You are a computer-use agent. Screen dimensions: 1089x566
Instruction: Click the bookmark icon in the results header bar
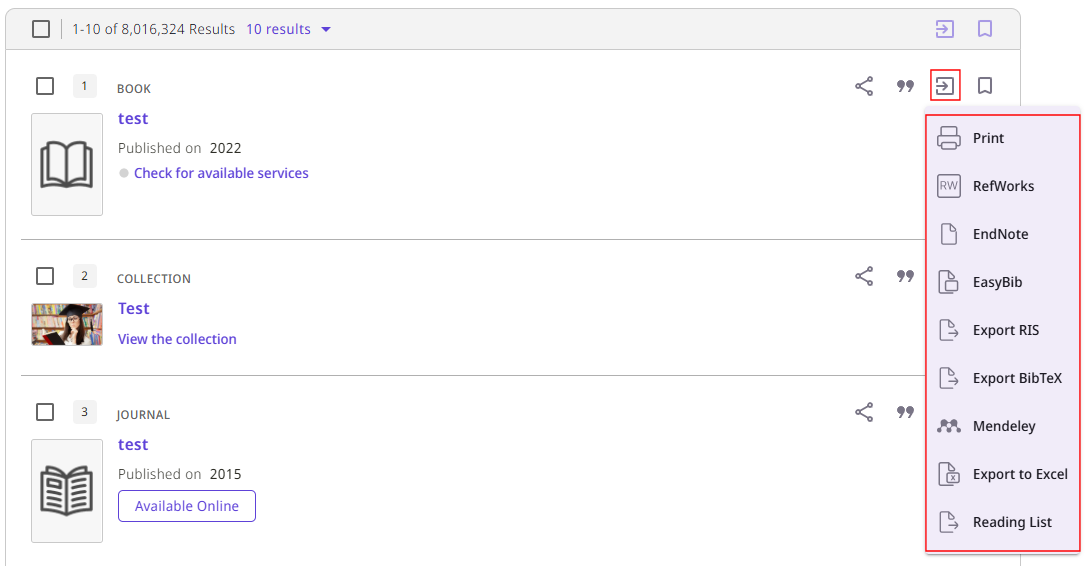984,29
